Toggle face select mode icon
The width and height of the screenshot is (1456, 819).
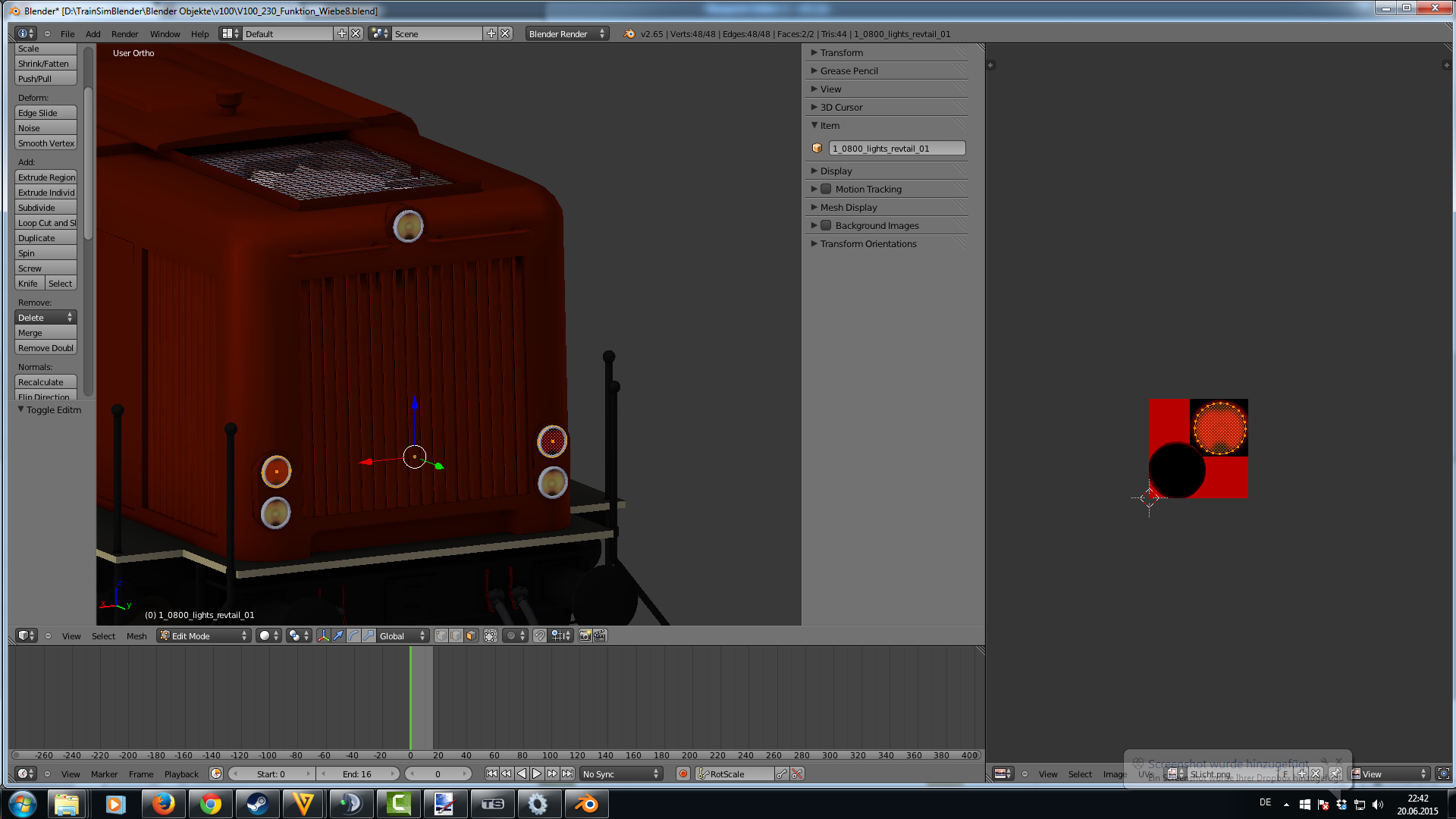471,635
